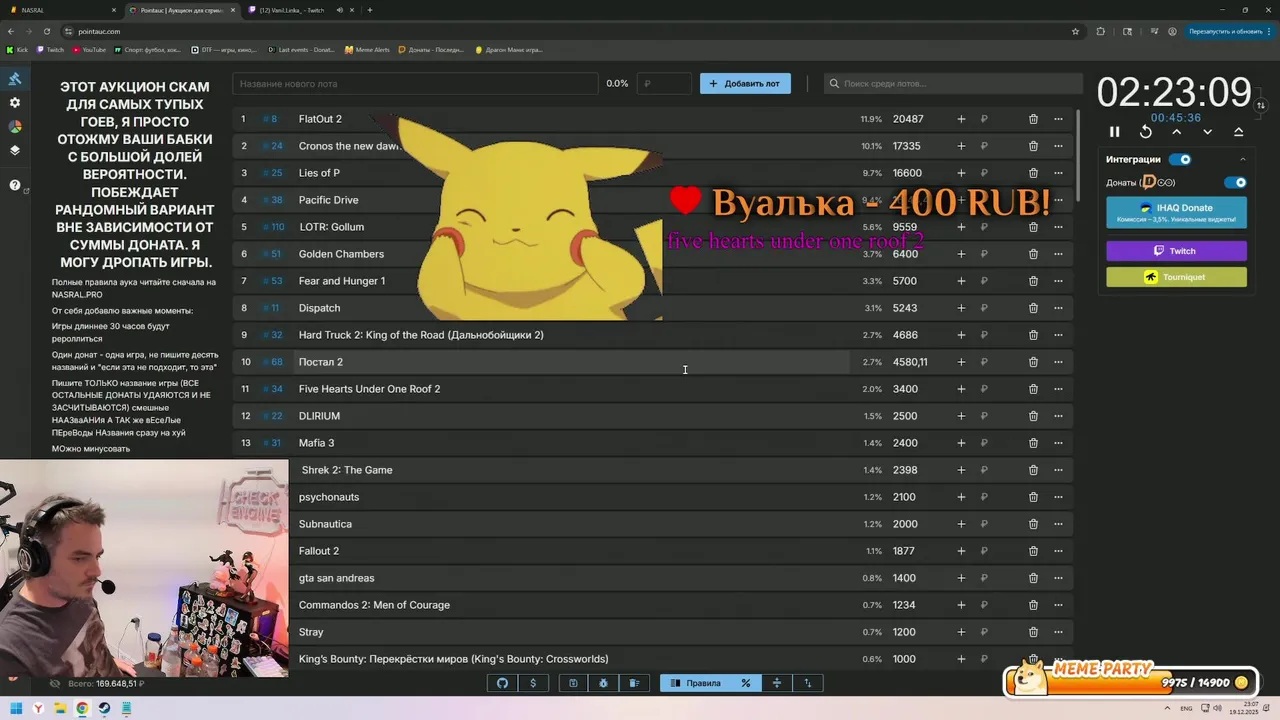The image size is (1280, 720).
Task: Toggle the Донаты switch
Action: click(x=1236, y=183)
